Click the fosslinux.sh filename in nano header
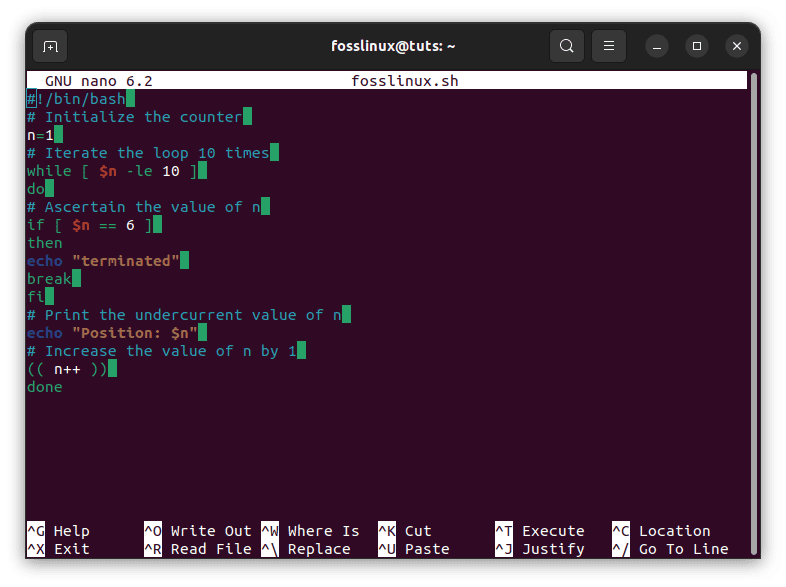The width and height of the screenshot is (786, 587). point(405,81)
